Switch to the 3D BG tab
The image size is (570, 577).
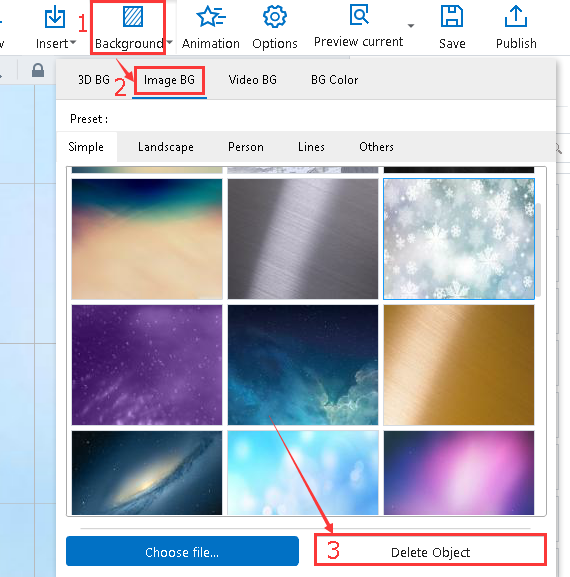pyautogui.click(x=94, y=80)
